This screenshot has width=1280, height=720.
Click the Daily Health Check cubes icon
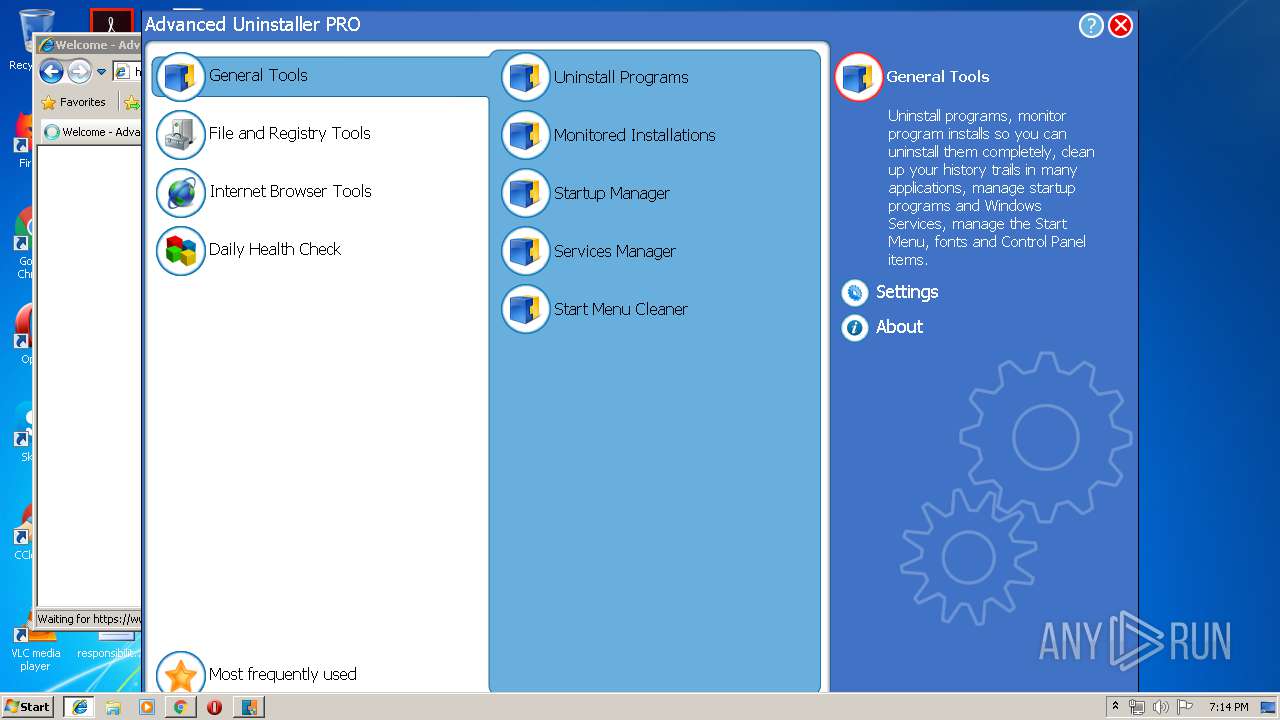181,251
